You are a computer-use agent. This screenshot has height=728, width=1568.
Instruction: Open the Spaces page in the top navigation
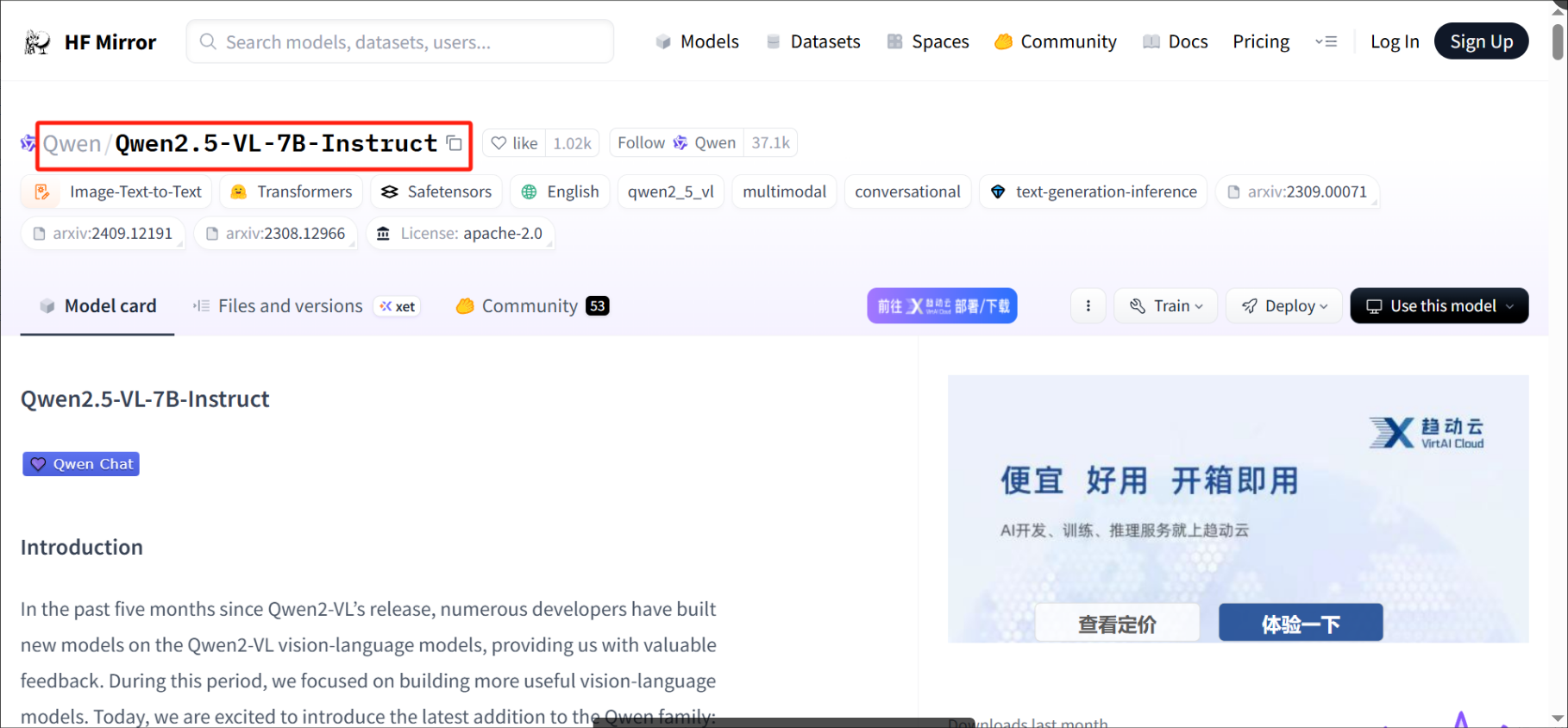[928, 41]
